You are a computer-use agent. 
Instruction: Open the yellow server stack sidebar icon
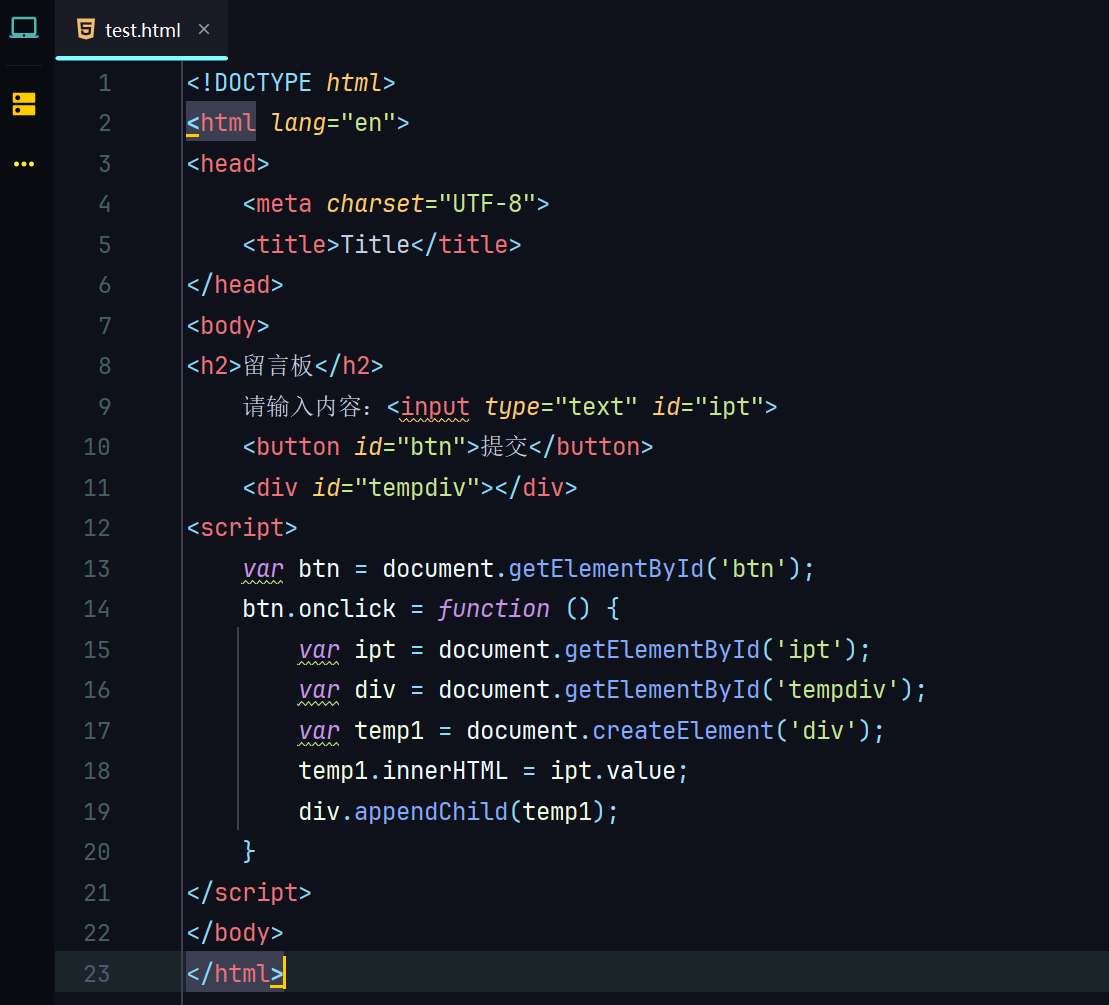24,104
